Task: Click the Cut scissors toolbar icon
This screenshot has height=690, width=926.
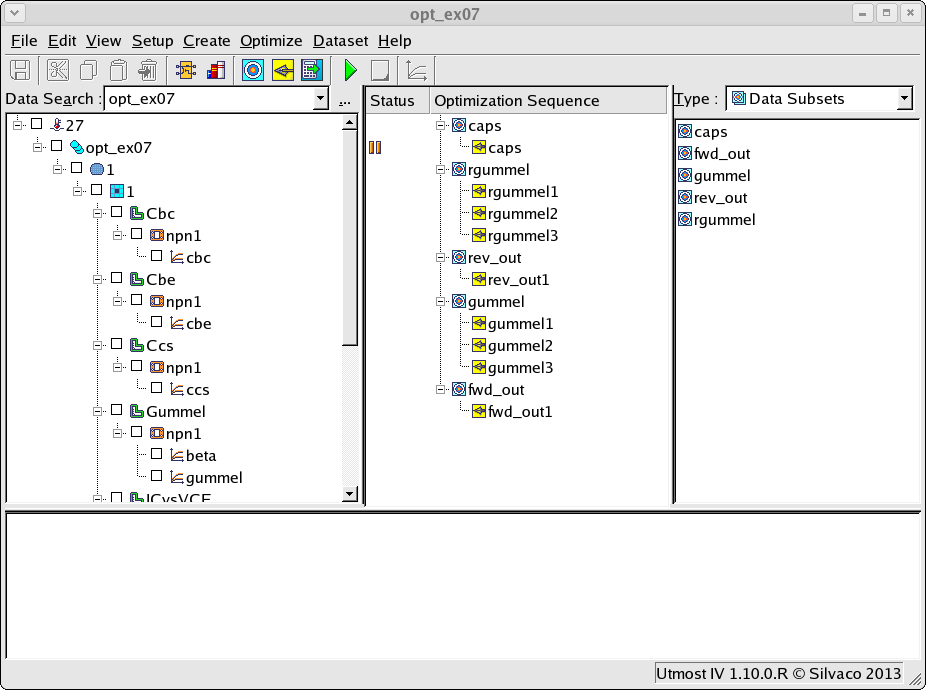Action: (58, 70)
